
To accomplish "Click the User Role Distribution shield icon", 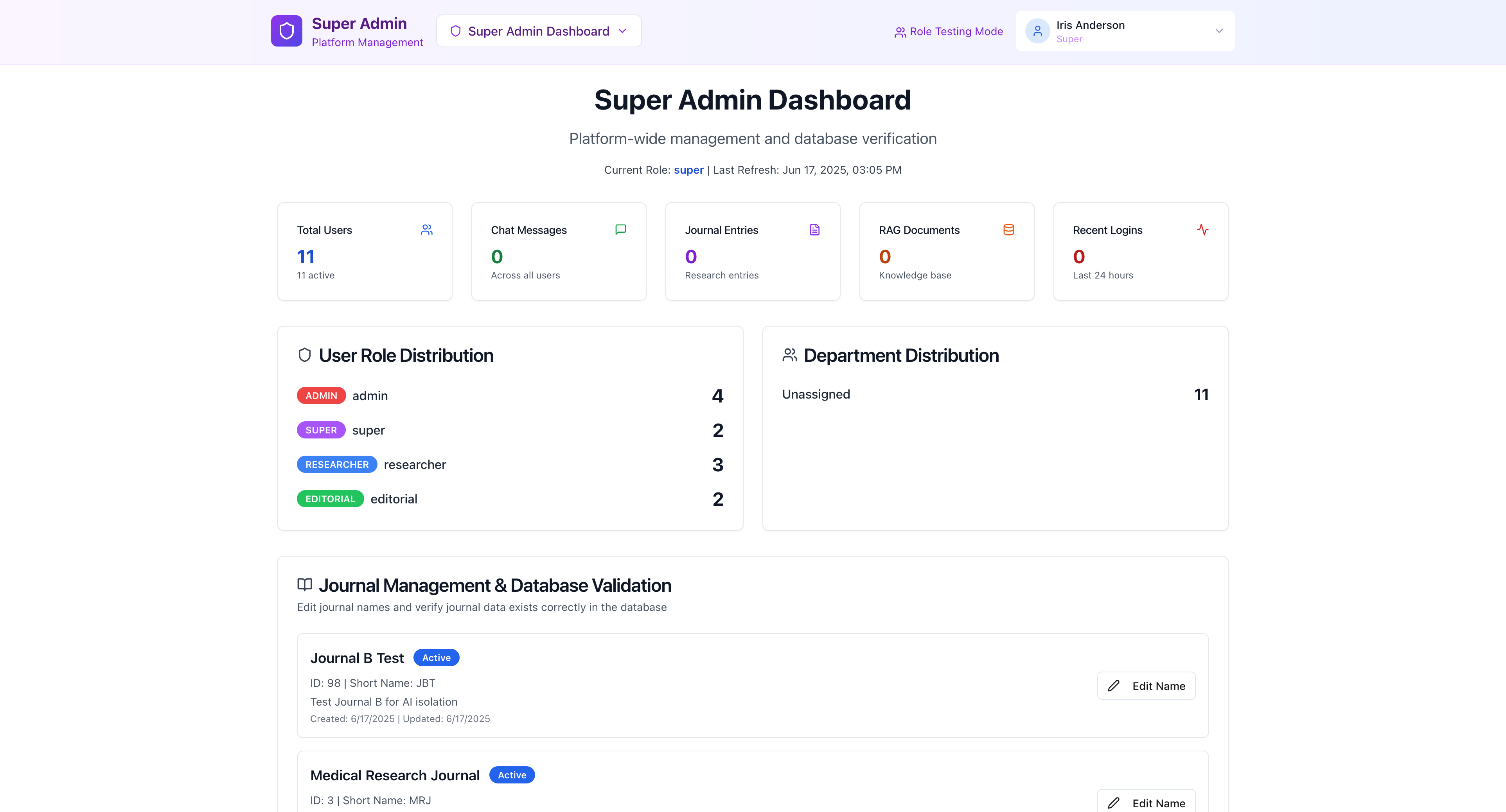I will point(305,355).
